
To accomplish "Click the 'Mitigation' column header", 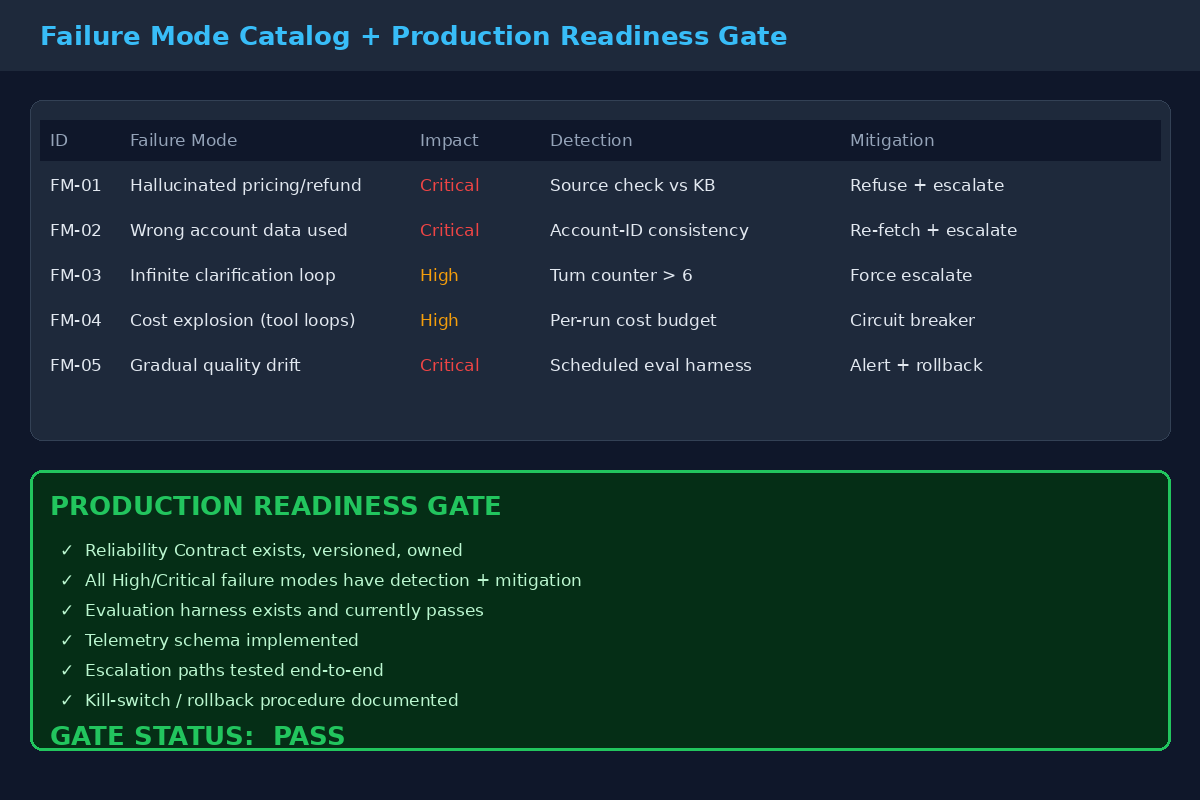I will click(892, 141).
